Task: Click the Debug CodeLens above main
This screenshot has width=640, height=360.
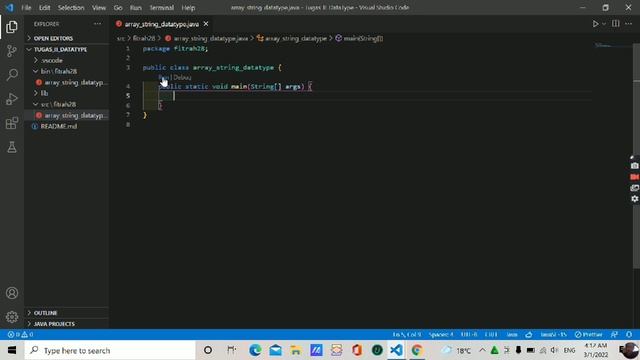Action: pos(182,77)
